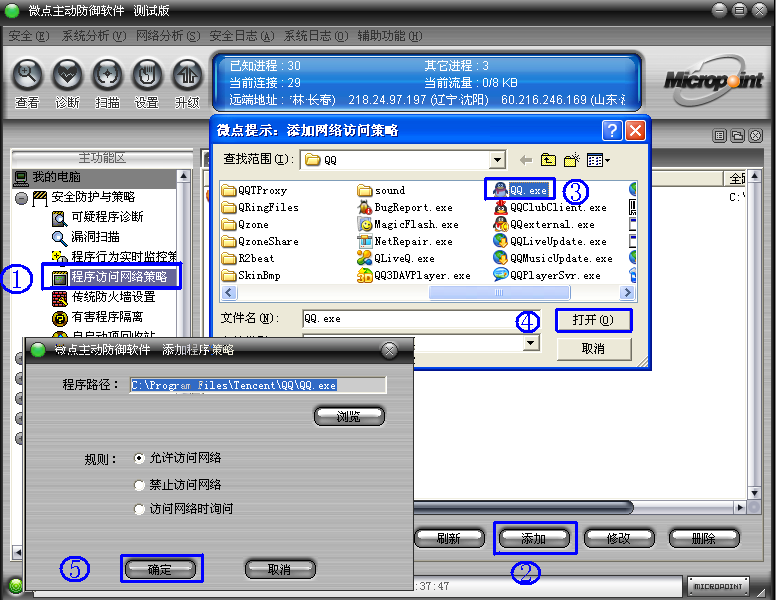
Task: Click the 扫描 scan toolbar icon
Action: click(107, 76)
